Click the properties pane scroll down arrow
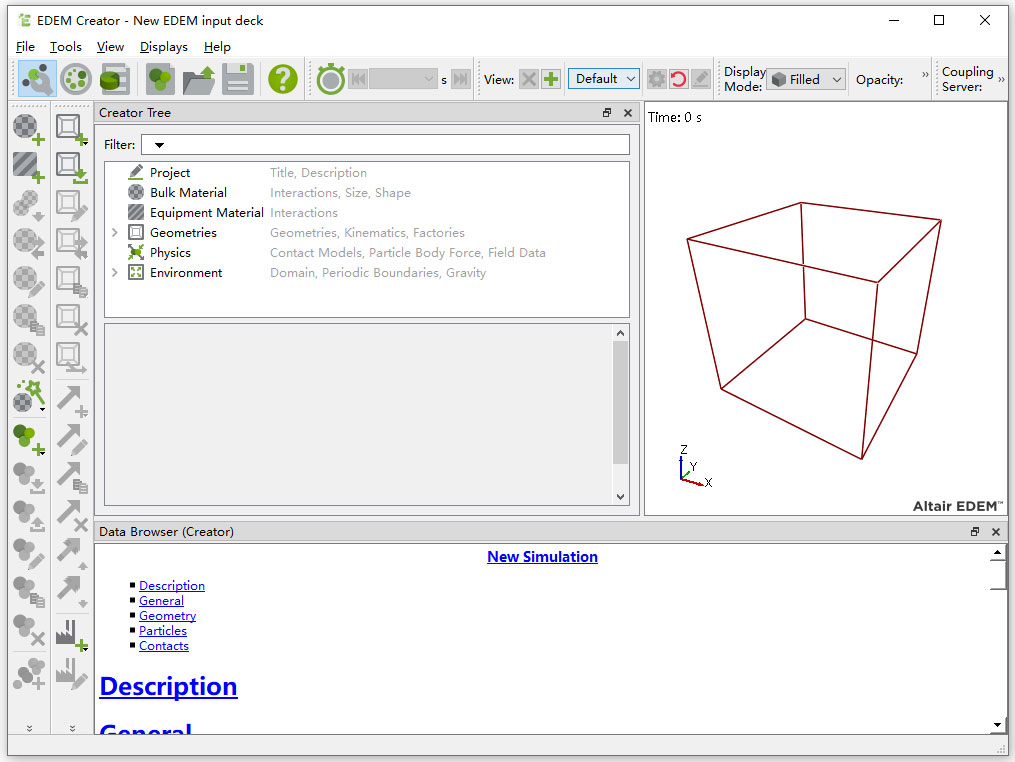 click(620, 497)
